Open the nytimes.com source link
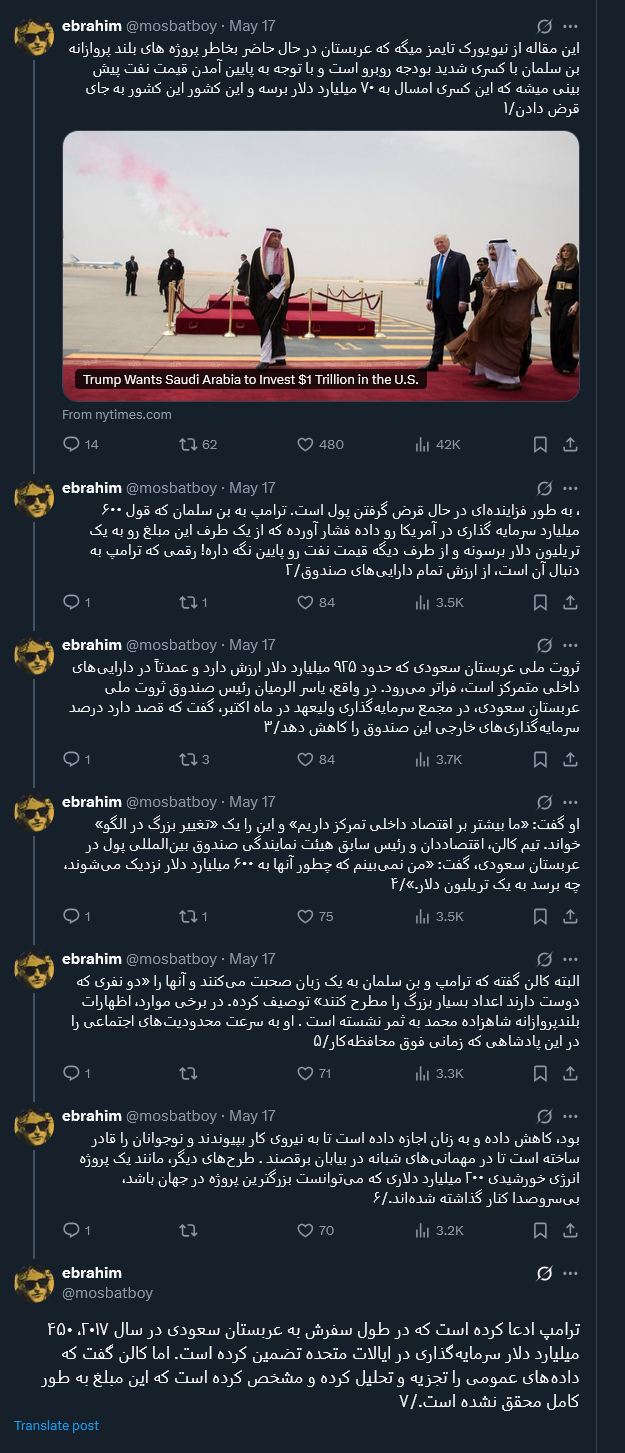The width and height of the screenshot is (625, 1453). pos(103,414)
